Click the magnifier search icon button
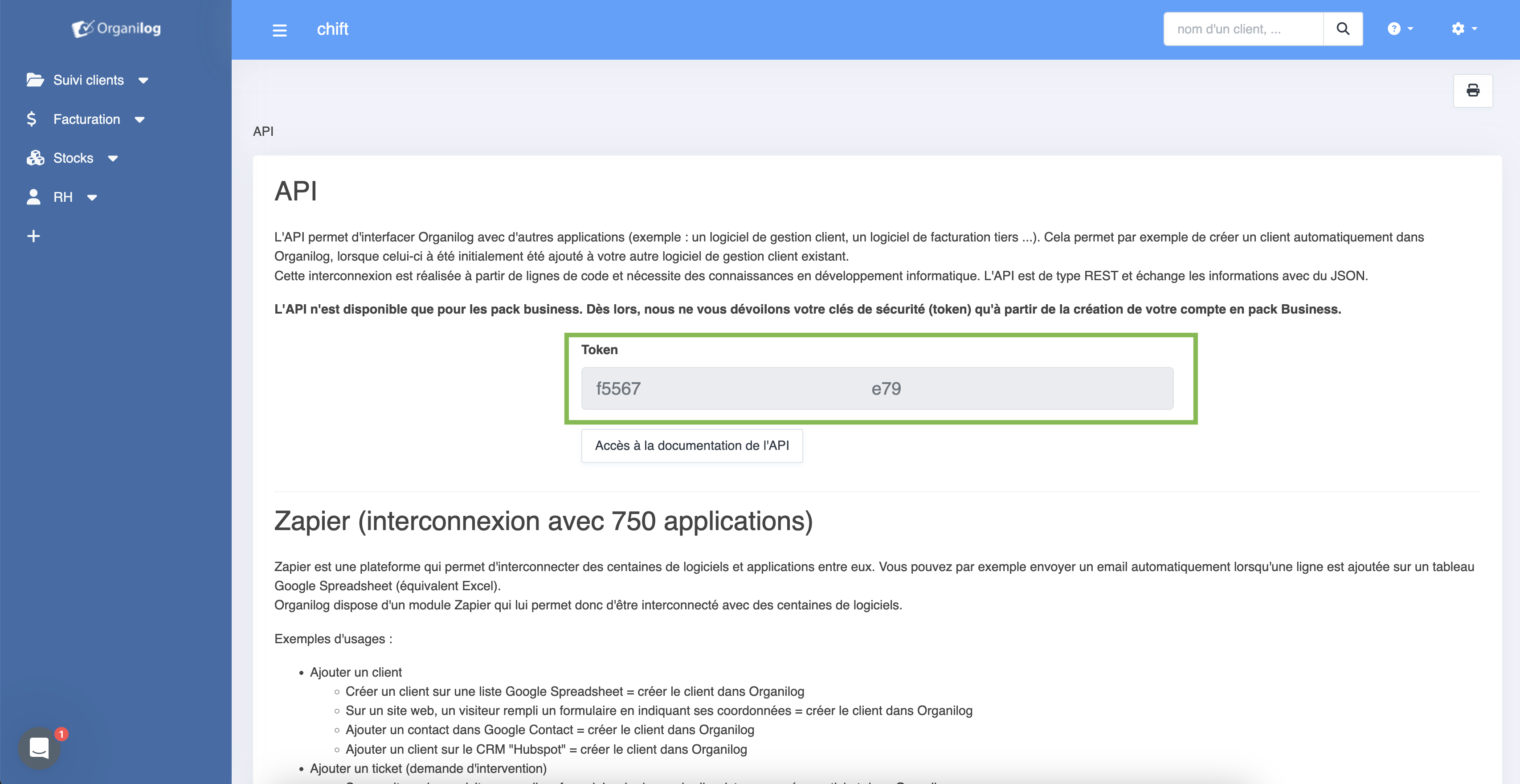This screenshot has height=784, width=1520. point(1342,29)
